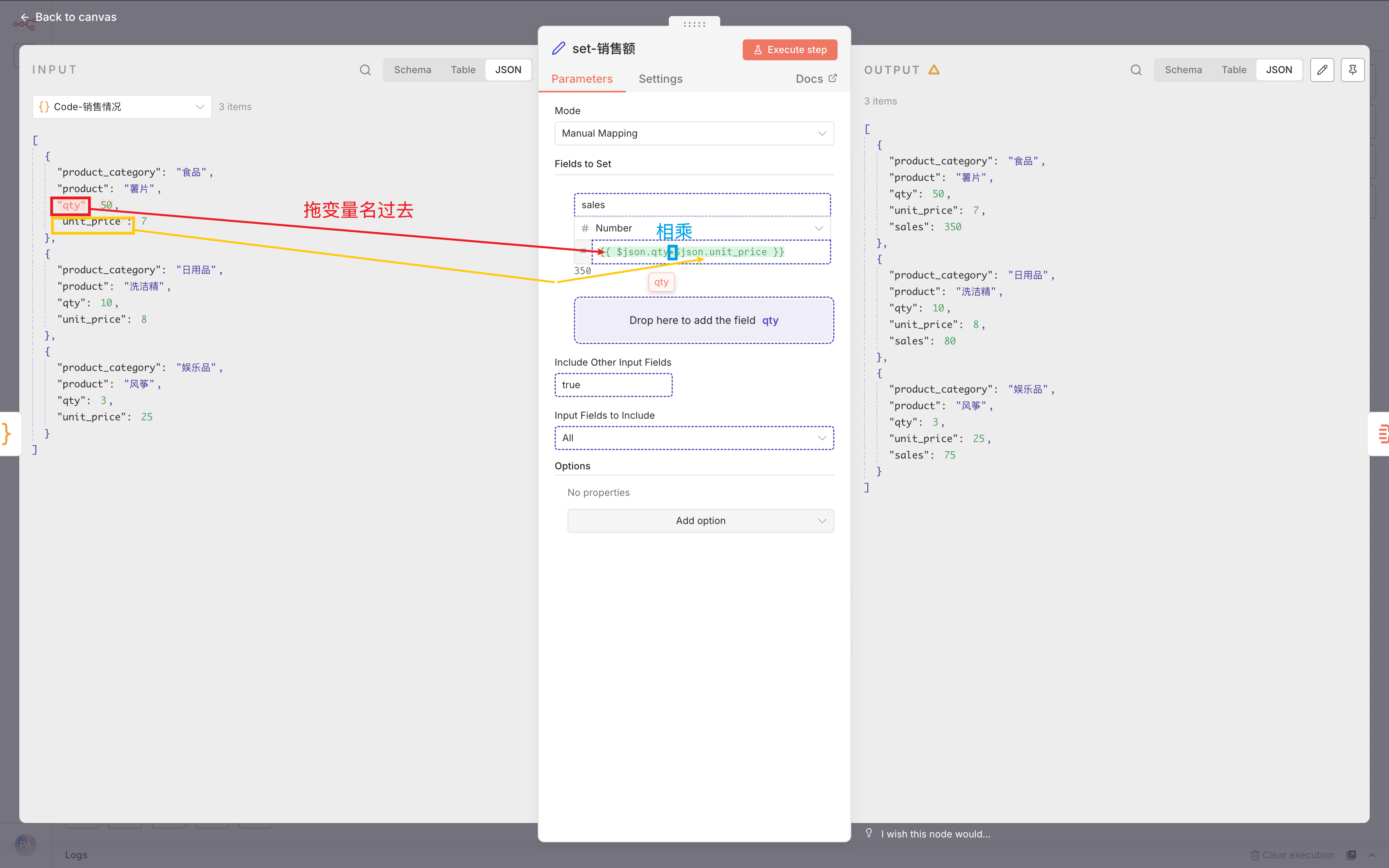The image size is (1389, 868).
Task: Select the Parameters tab
Action: tap(582, 79)
